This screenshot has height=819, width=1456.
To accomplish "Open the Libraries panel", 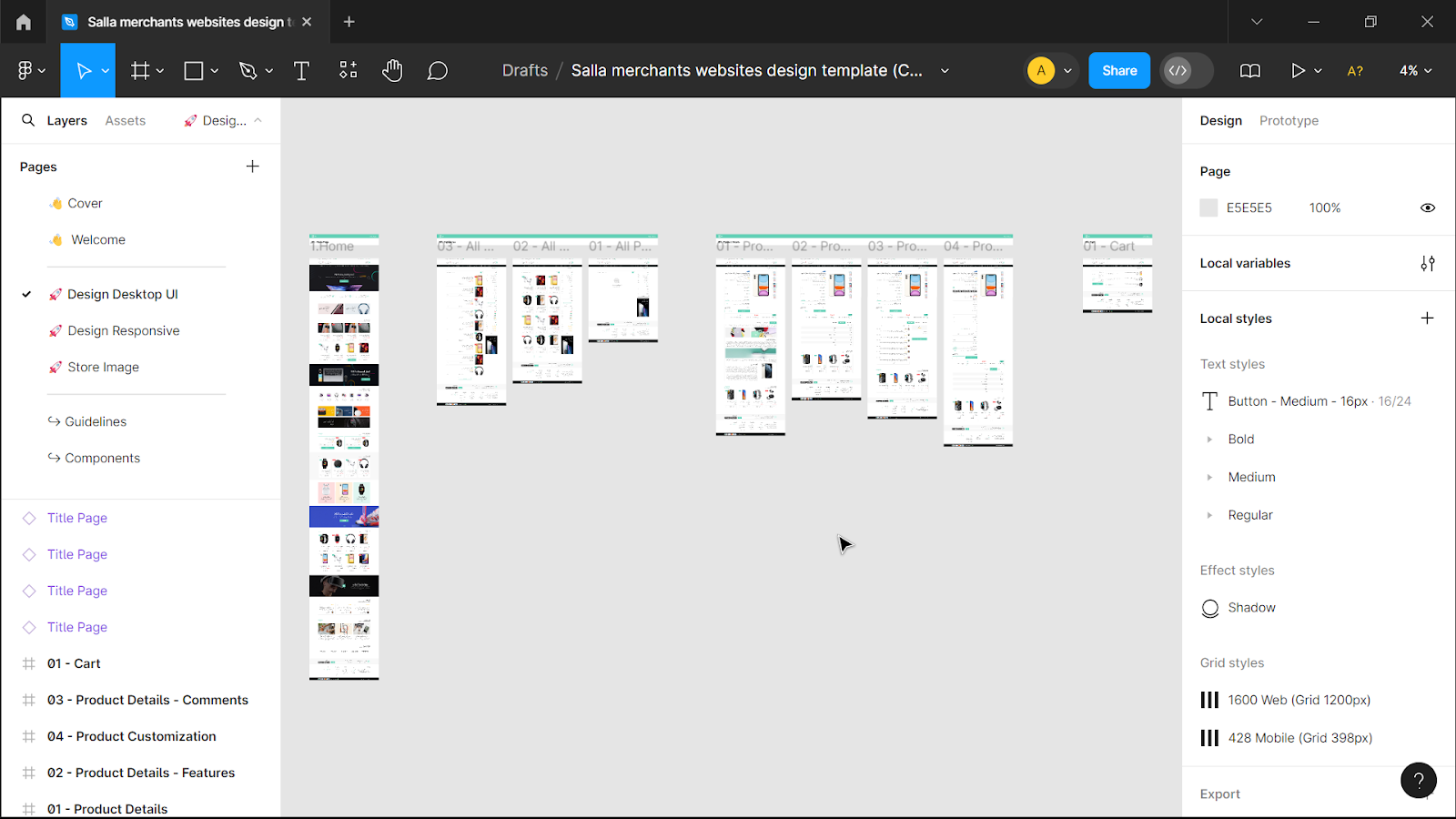I will [1249, 70].
